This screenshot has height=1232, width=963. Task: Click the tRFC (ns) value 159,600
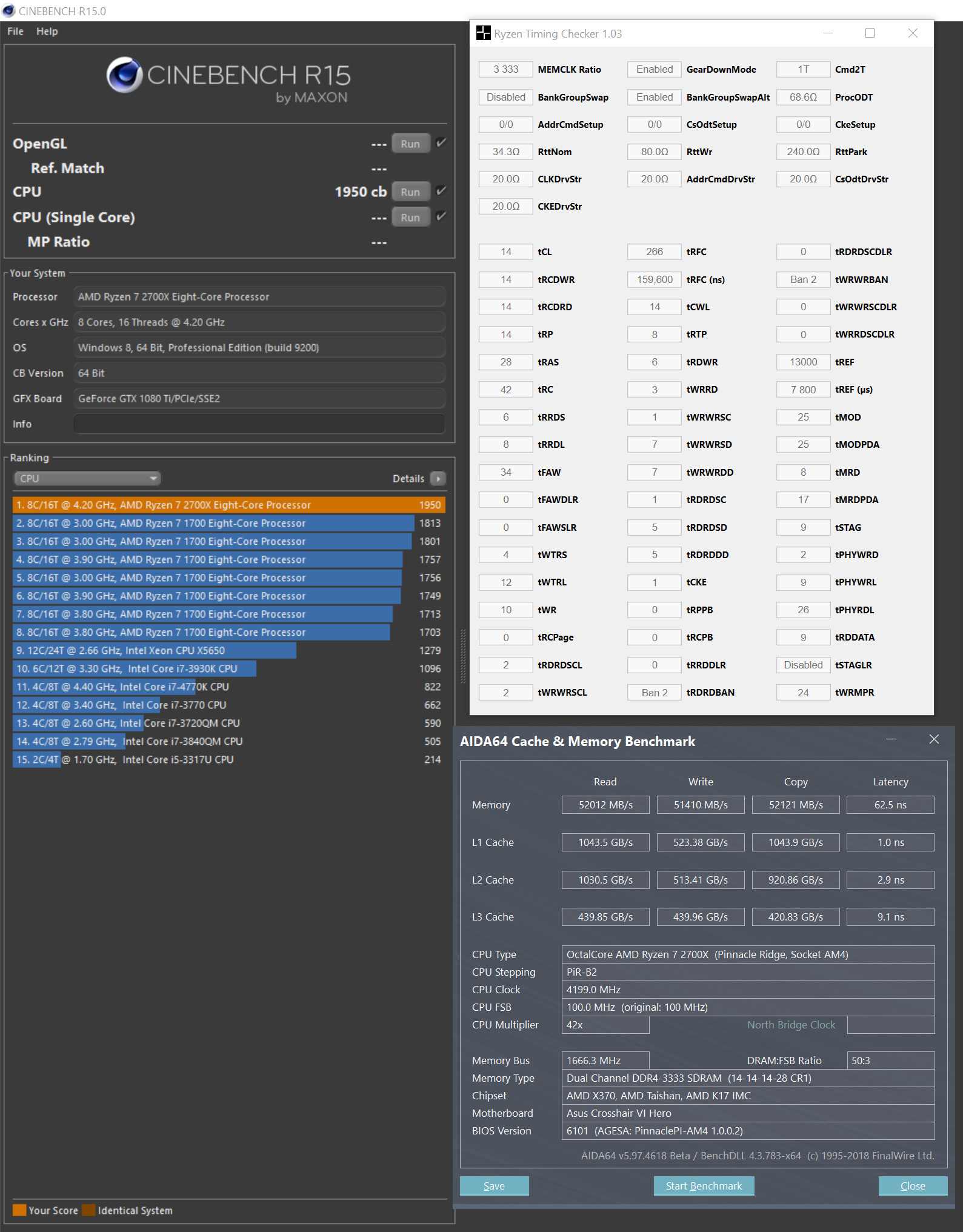[x=654, y=279]
